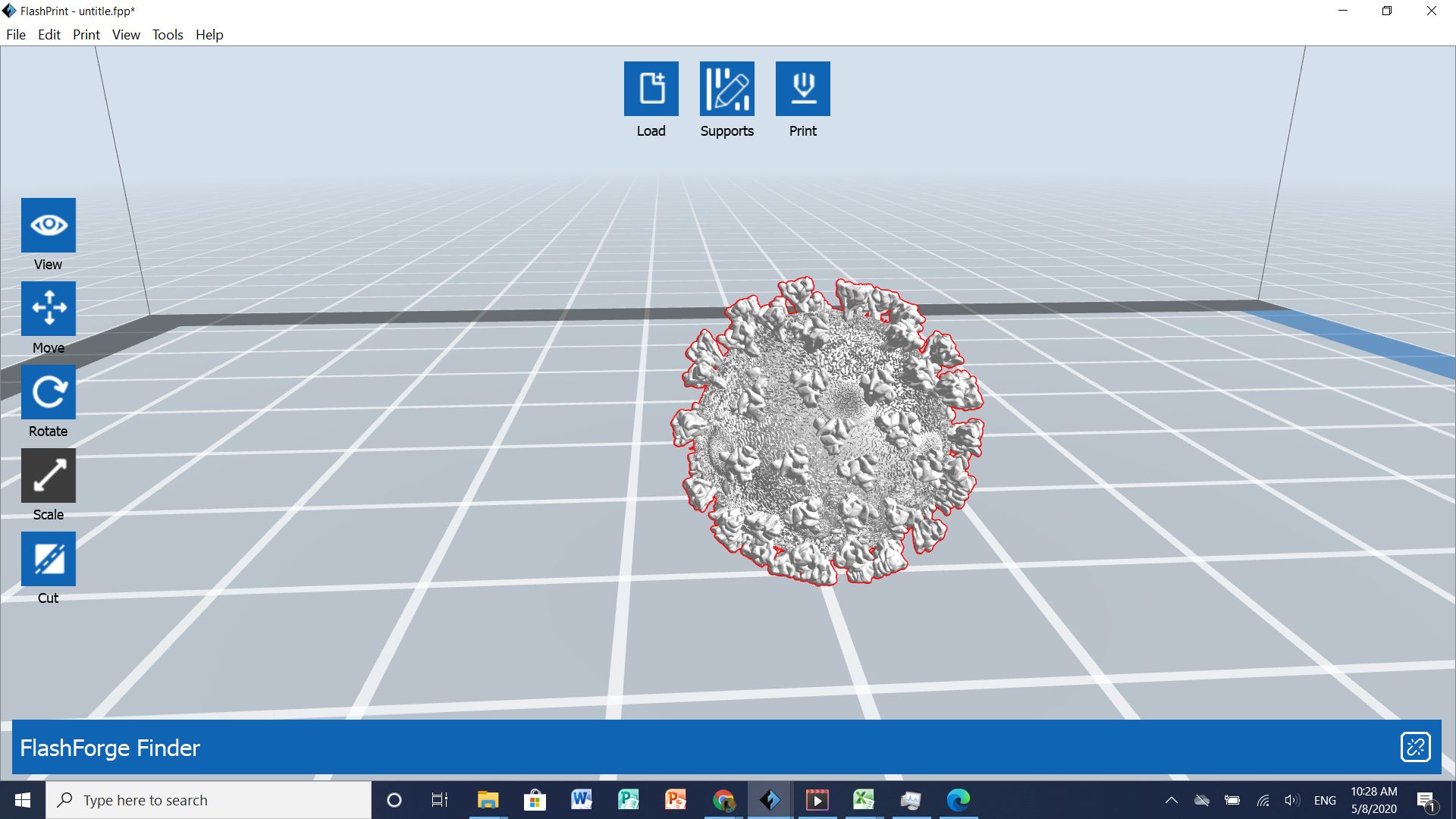Viewport: 1456px width, 819px height.
Task: Open the Supports tool
Action: click(726, 89)
